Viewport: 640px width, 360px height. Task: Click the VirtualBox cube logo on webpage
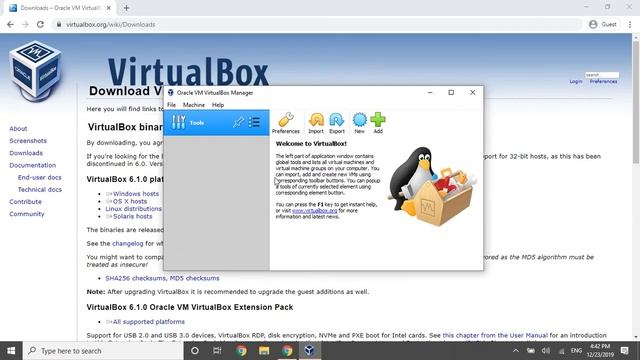tap(36, 71)
